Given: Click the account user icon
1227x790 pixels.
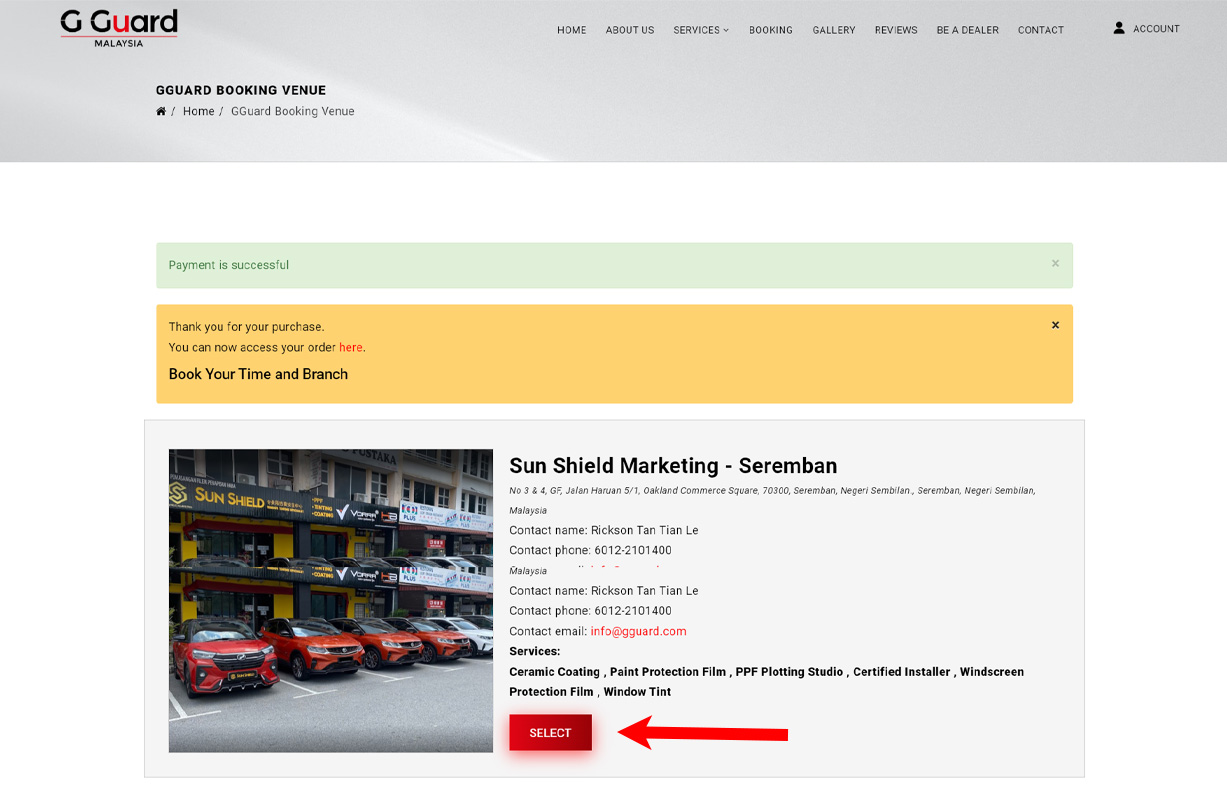Looking at the screenshot, I should pyautogui.click(x=1119, y=28).
